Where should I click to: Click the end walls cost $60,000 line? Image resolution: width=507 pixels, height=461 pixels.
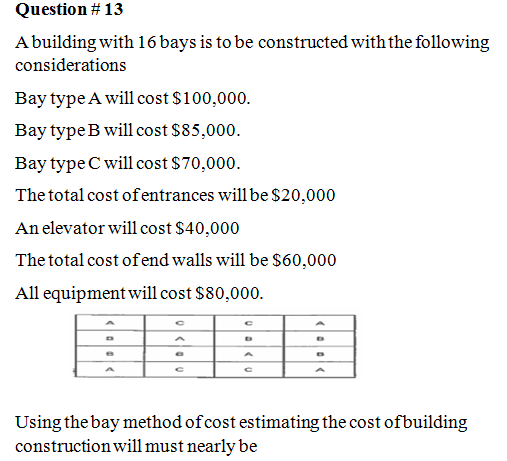[176, 260]
